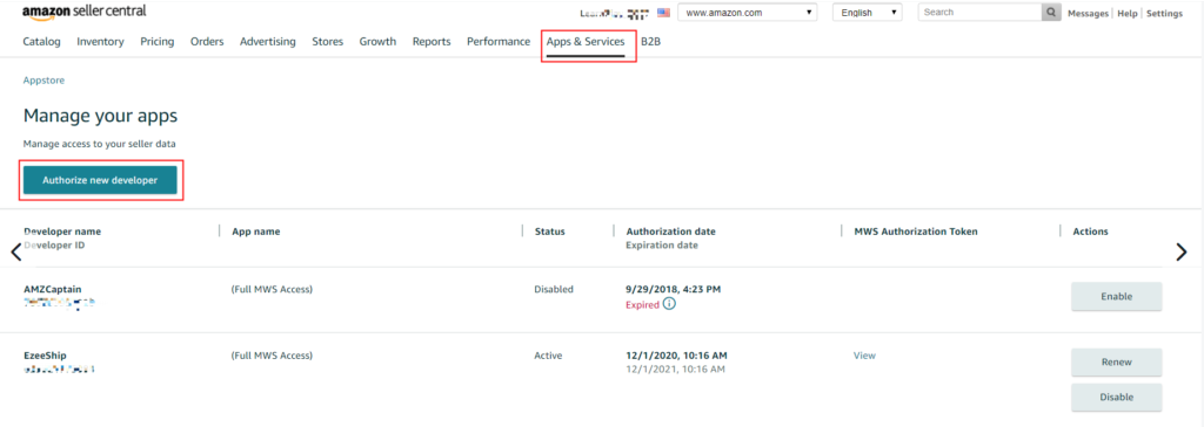Click the Actions column header
Screen dimensions: 1204x428
(x=1090, y=231)
